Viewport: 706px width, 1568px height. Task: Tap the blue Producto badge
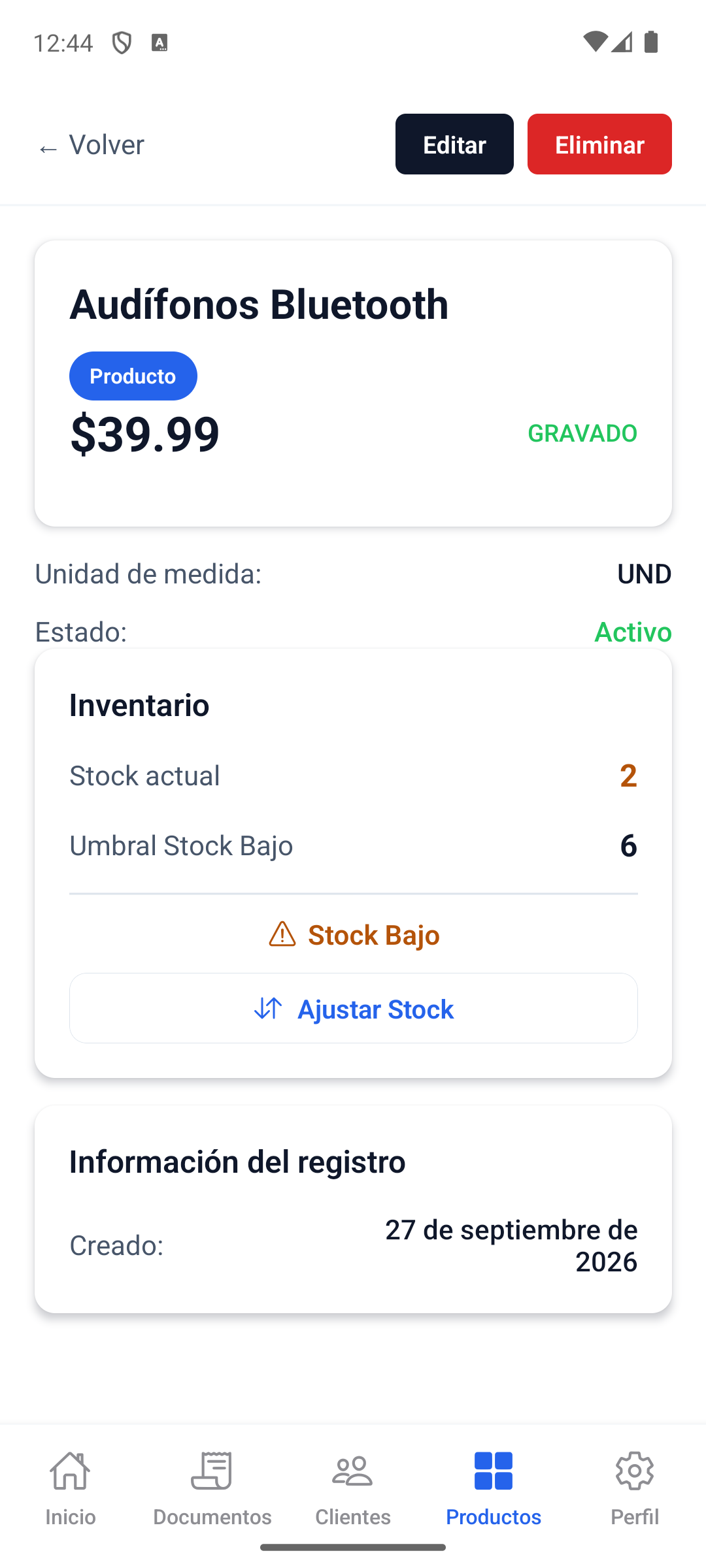(133, 376)
